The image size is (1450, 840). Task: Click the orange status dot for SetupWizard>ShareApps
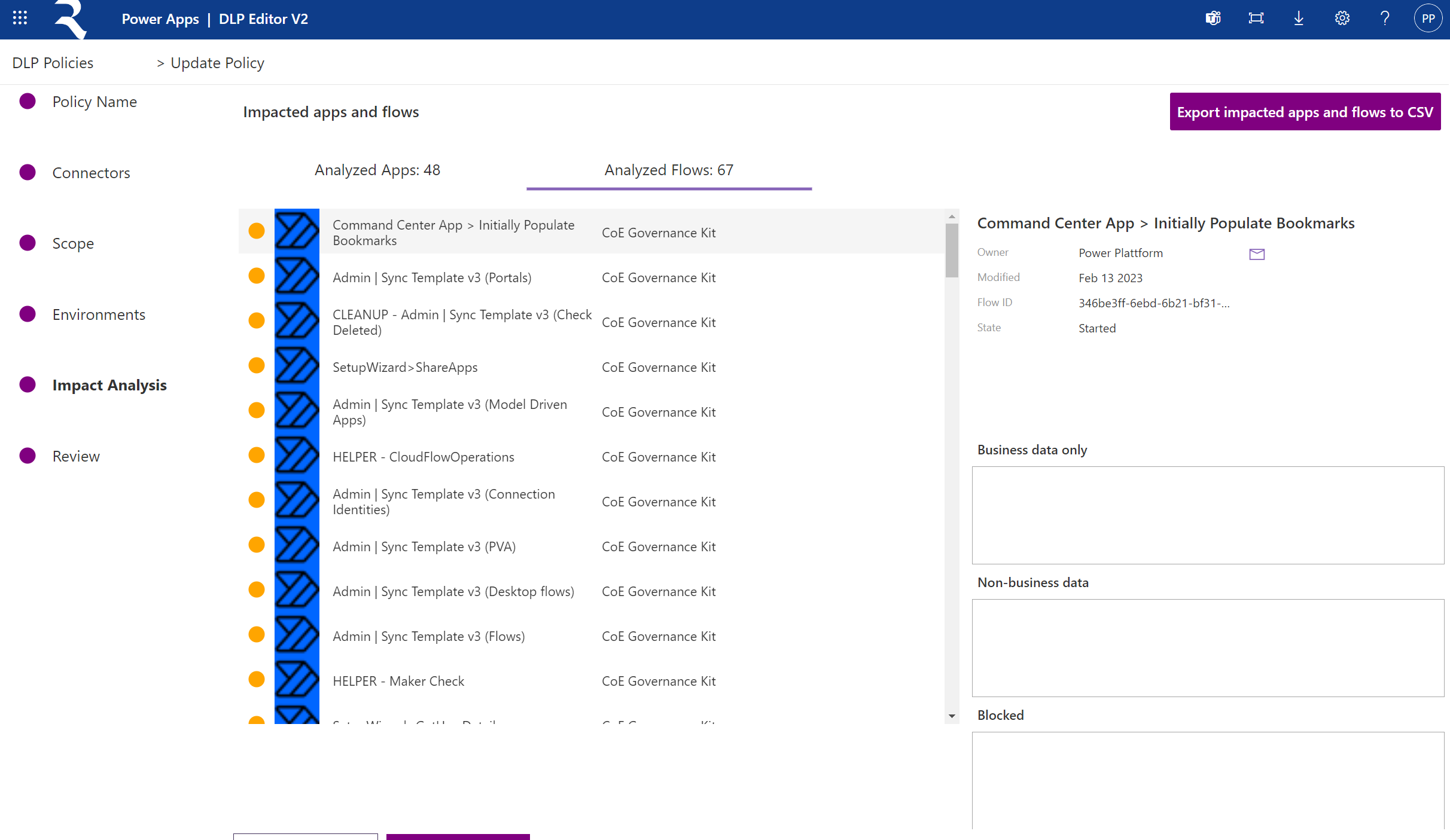[x=257, y=365]
